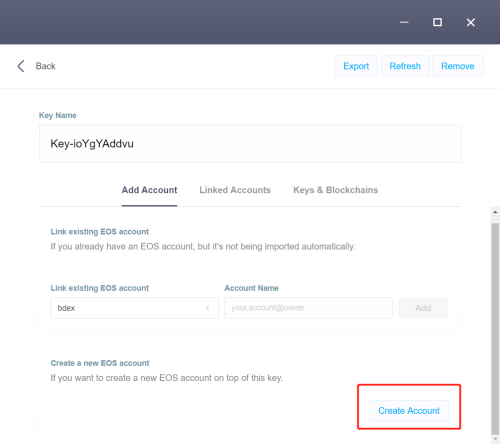Image resolution: width=500 pixels, height=444 pixels.
Task: Maximize the window
Action: pyautogui.click(x=437, y=22)
